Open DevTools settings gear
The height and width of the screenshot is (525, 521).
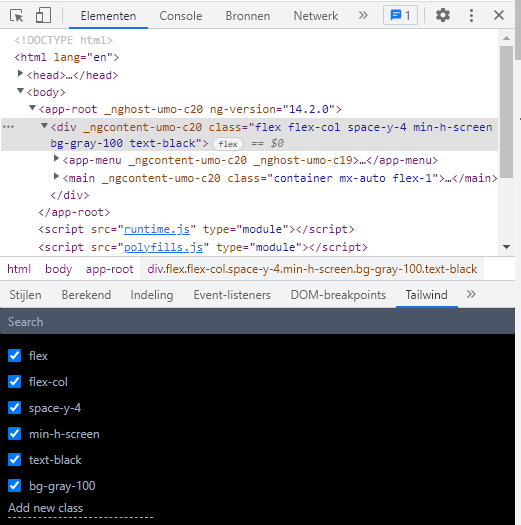tap(443, 15)
